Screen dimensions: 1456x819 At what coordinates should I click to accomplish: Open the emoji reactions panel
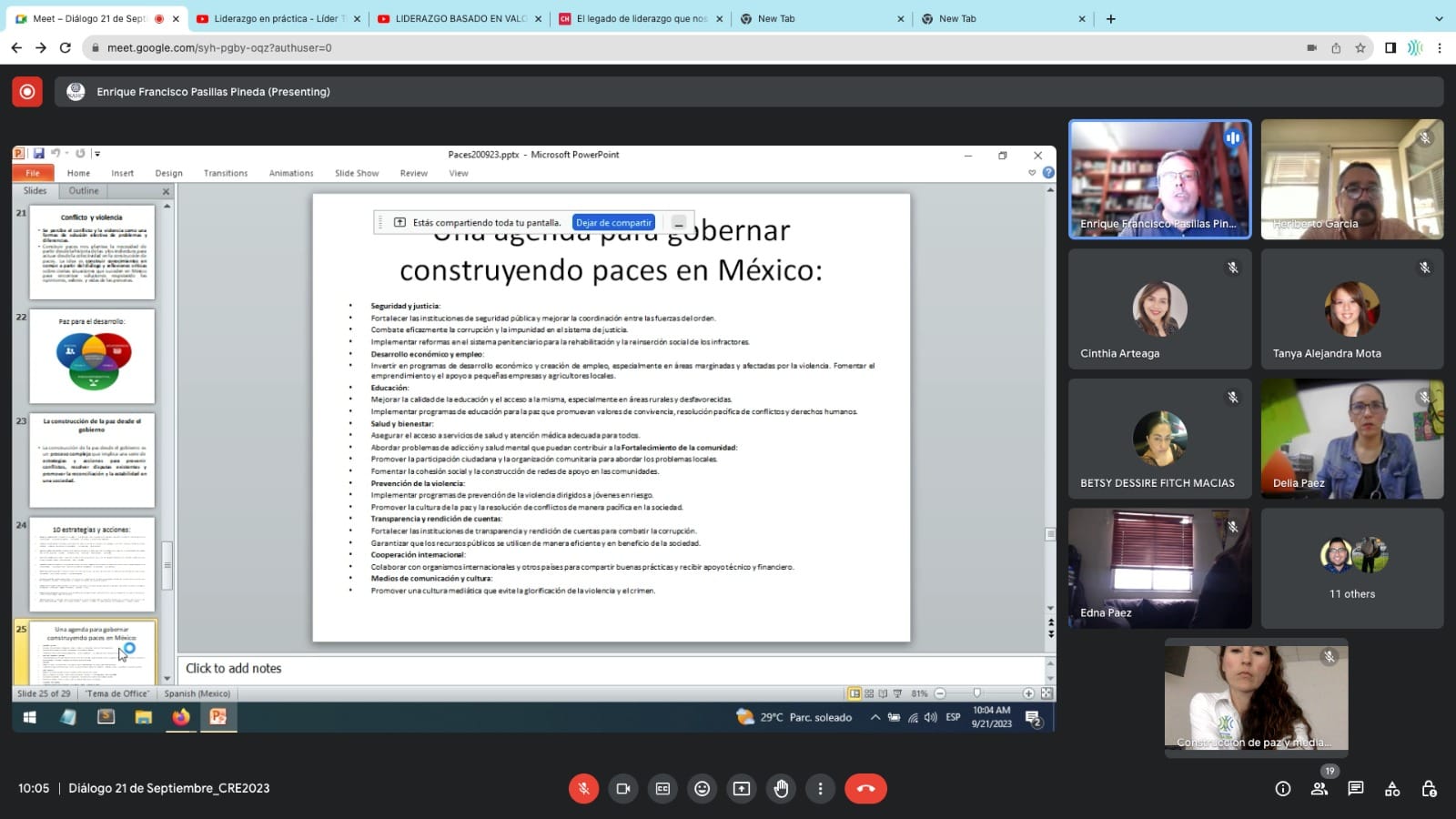pos(702,788)
